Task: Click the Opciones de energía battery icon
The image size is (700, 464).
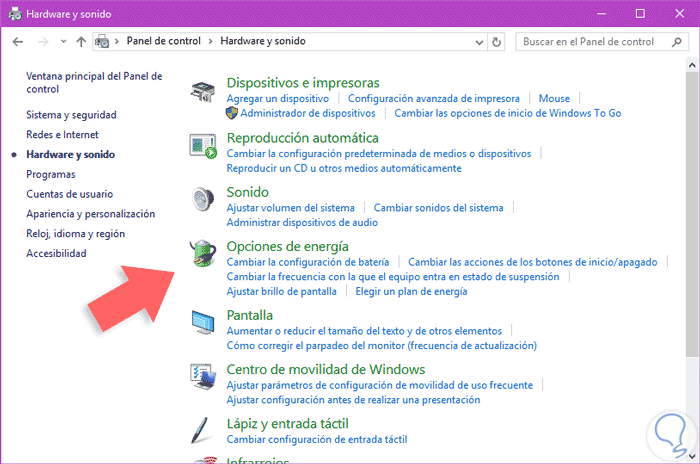Action: pos(203,253)
